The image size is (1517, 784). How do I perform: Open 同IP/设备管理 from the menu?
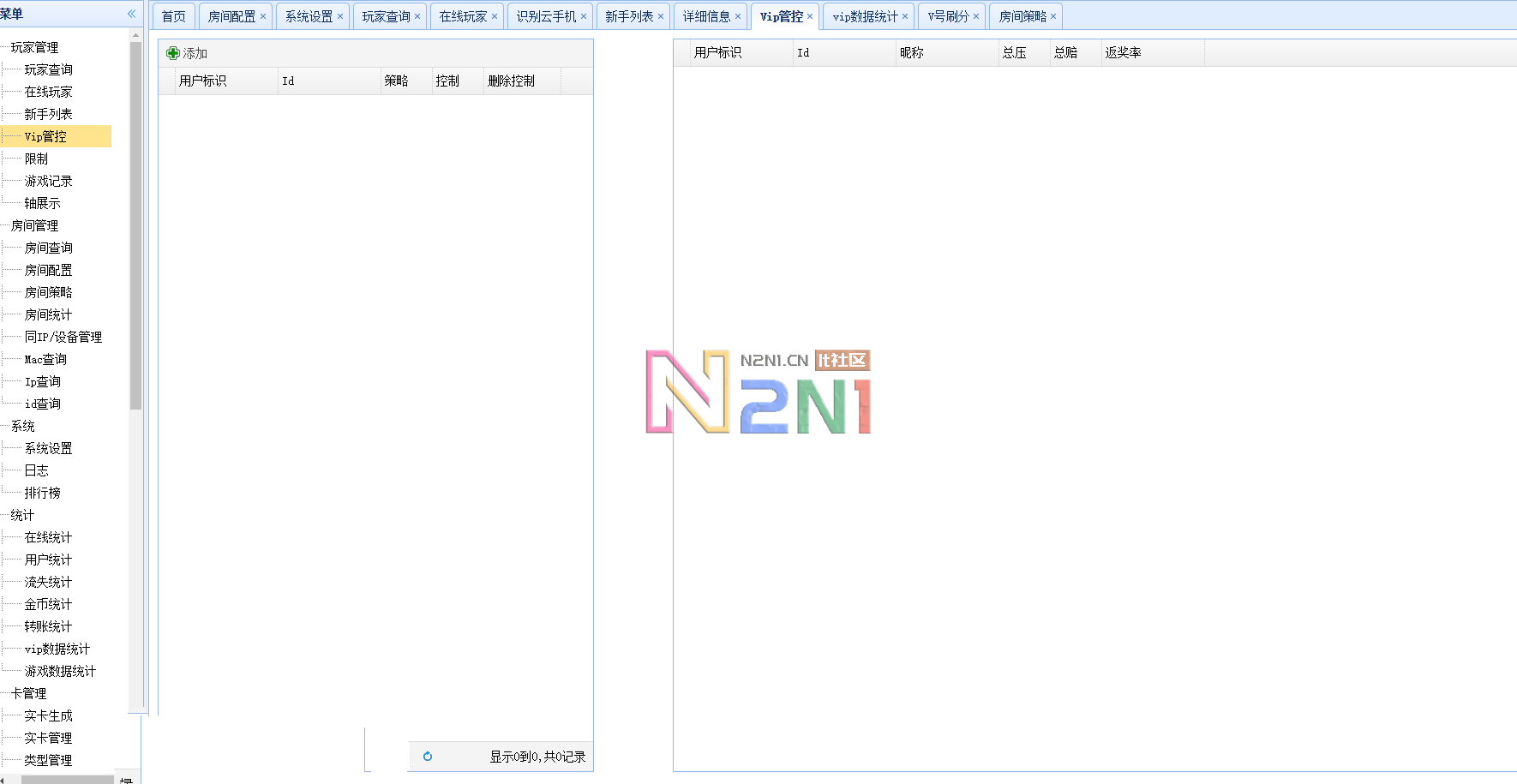[63, 337]
